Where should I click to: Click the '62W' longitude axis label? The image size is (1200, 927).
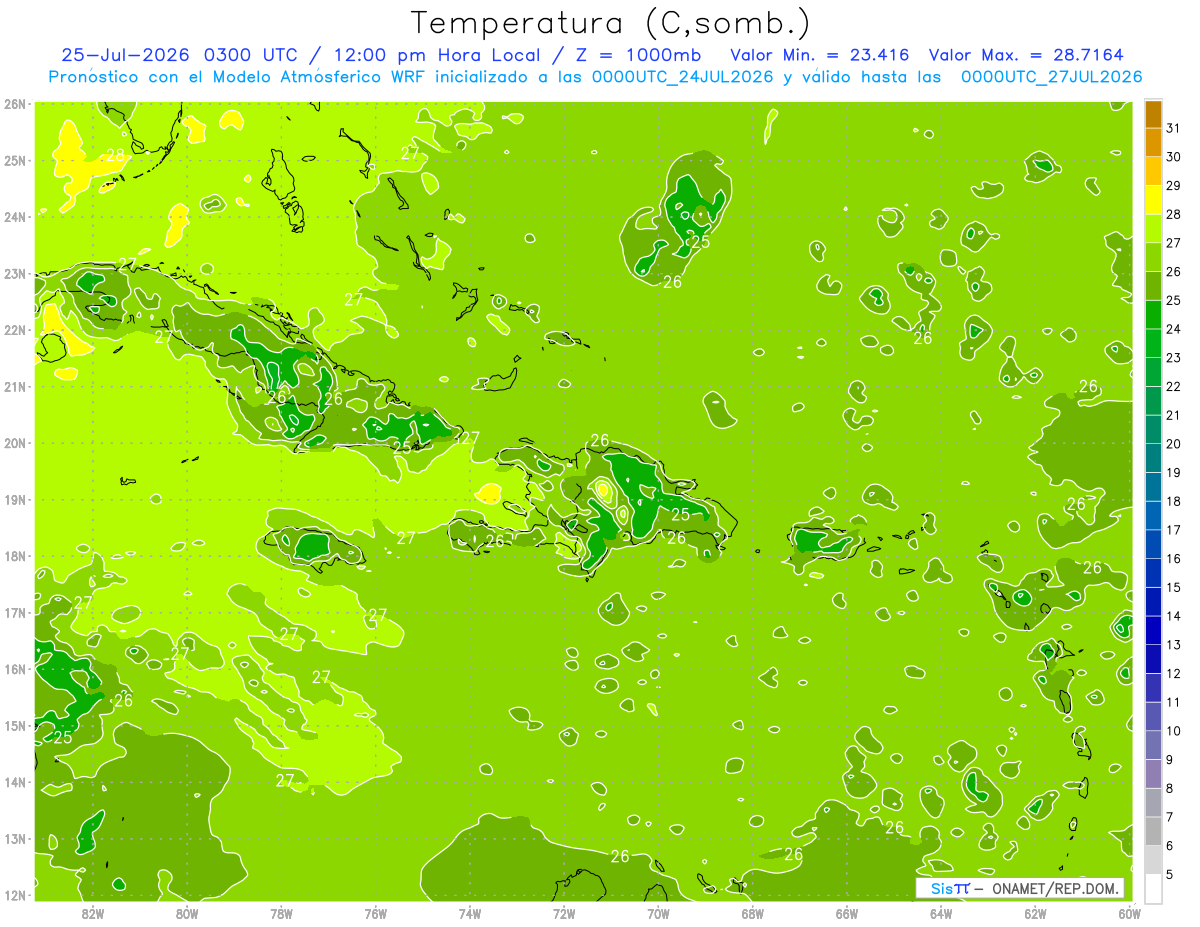pos(1035,913)
